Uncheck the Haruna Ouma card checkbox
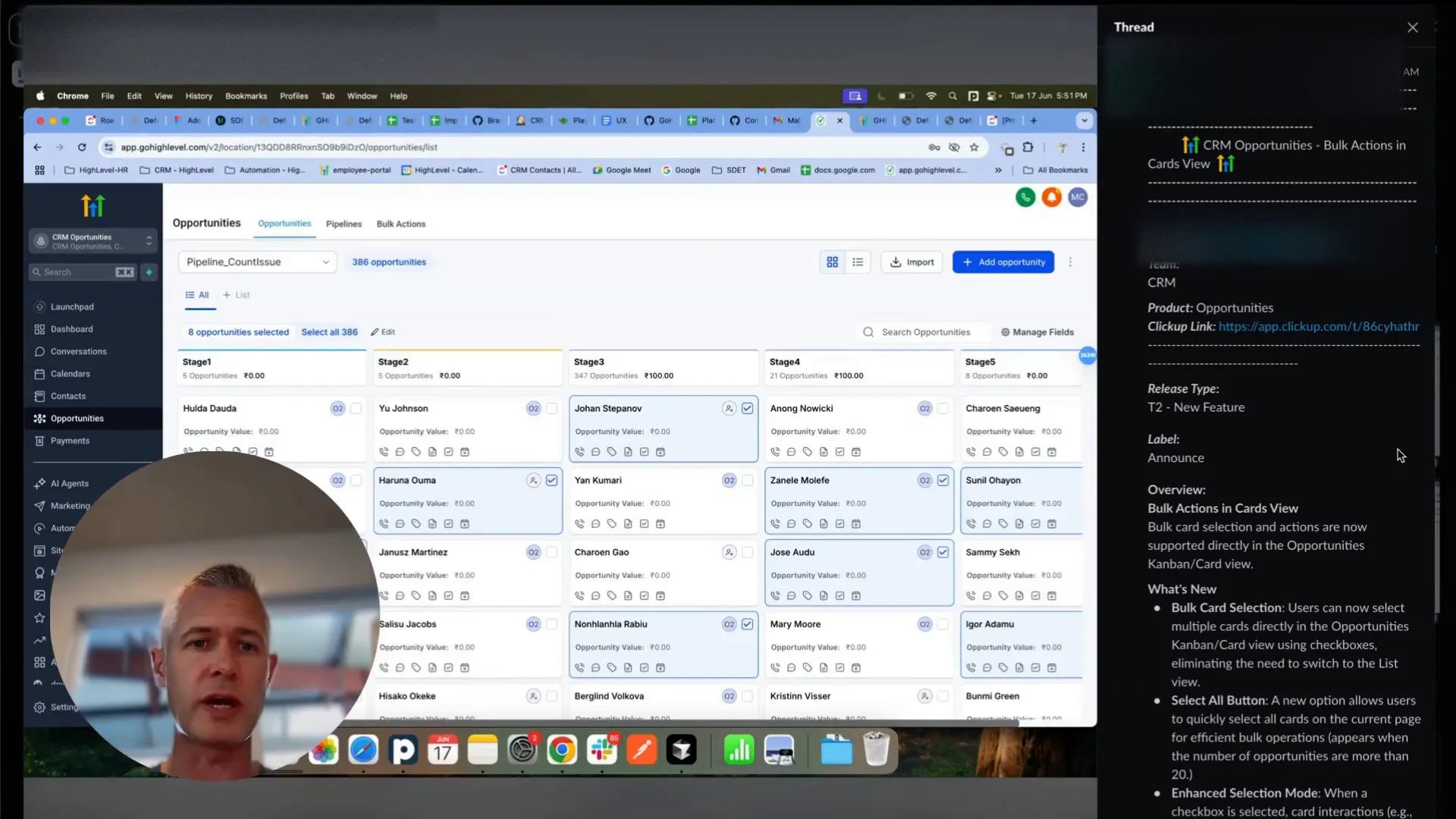The height and width of the screenshot is (819, 1456). [x=551, y=481]
